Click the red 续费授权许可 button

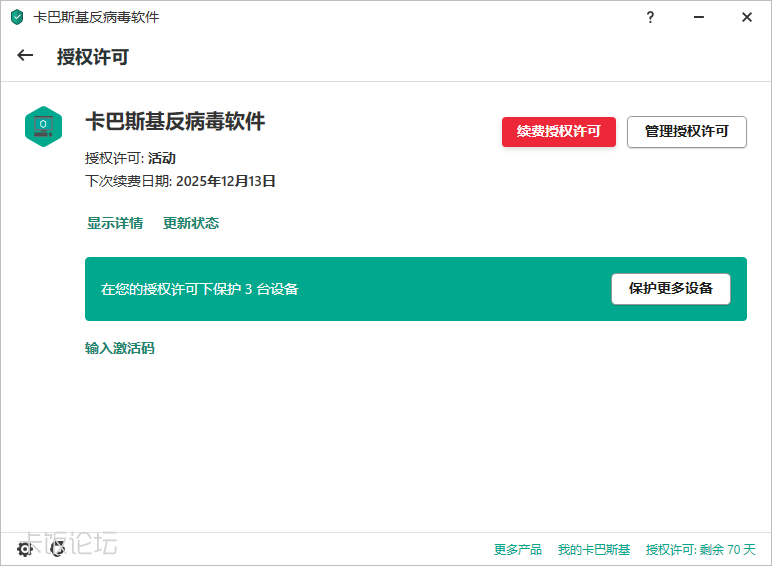[x=558, y=132]
